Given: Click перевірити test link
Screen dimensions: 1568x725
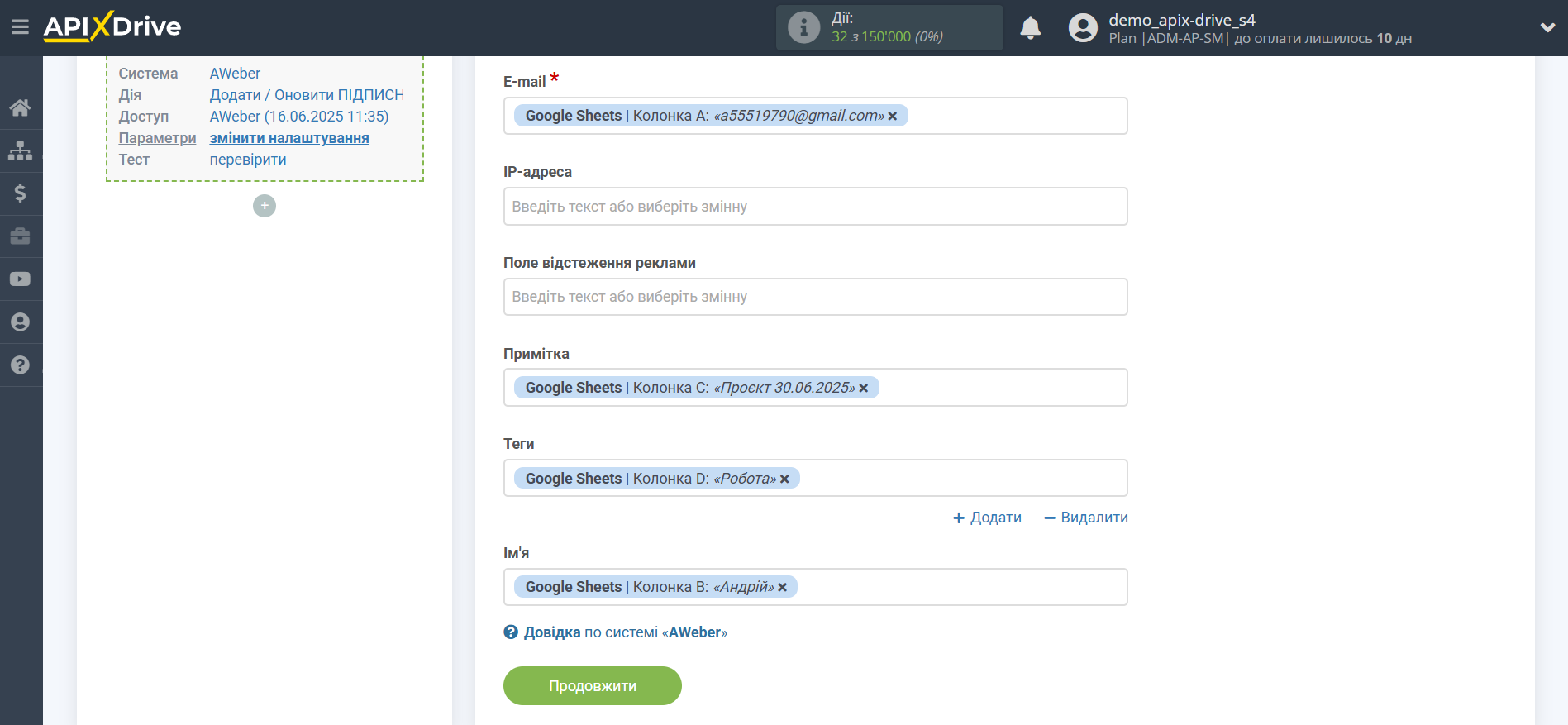Looking at the screenshot, I should click(x=248, y=160).
